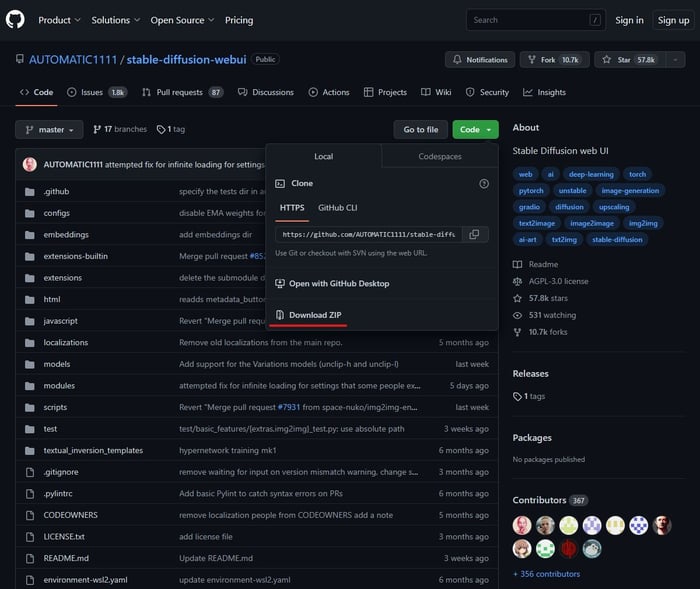Click the repository icon before AUTOMATIC1111
The height and width of the screenshot is (589, 700).
tap(20, 59)
